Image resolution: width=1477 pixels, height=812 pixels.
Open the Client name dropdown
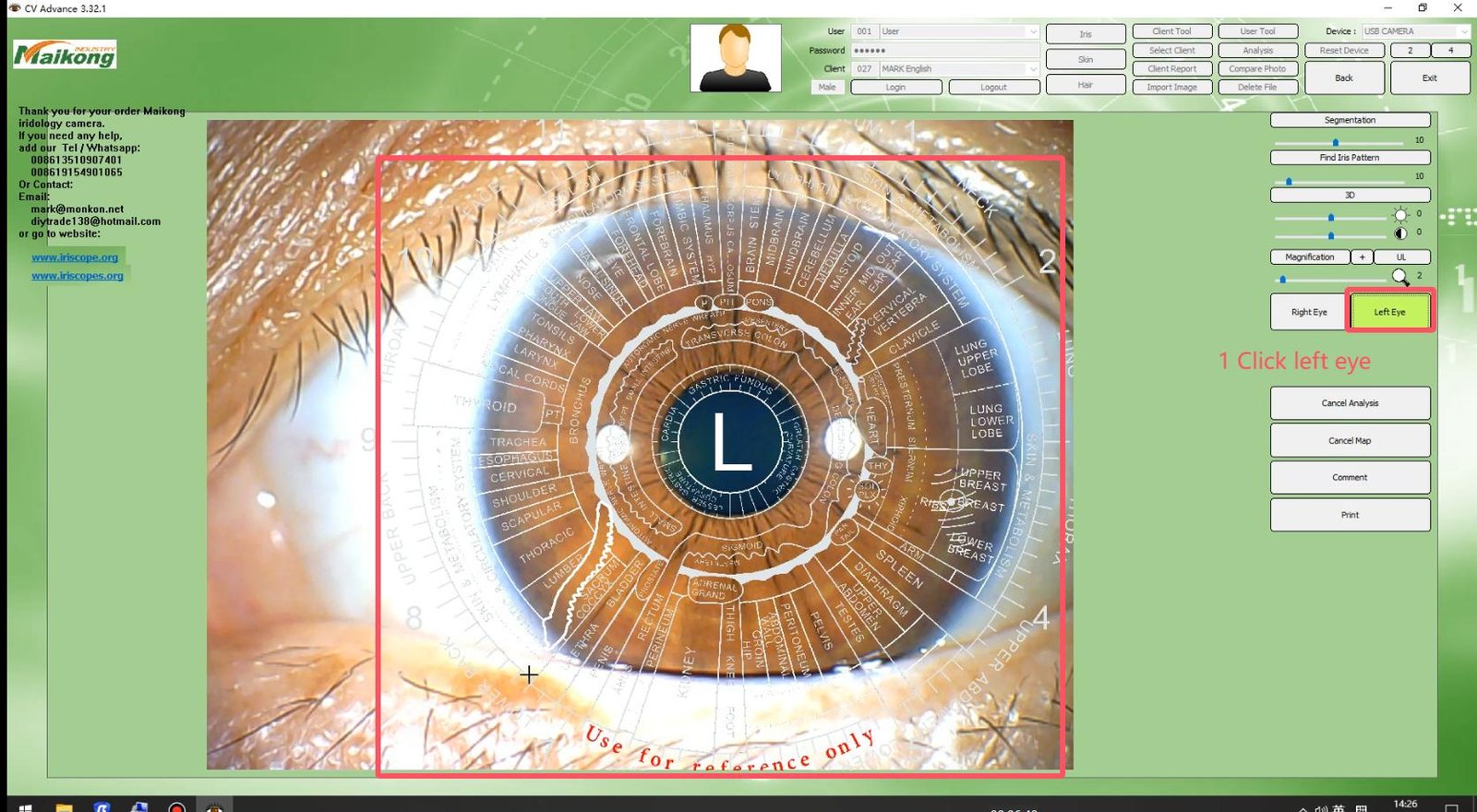pyautogui.click(x=1032, y=68)
